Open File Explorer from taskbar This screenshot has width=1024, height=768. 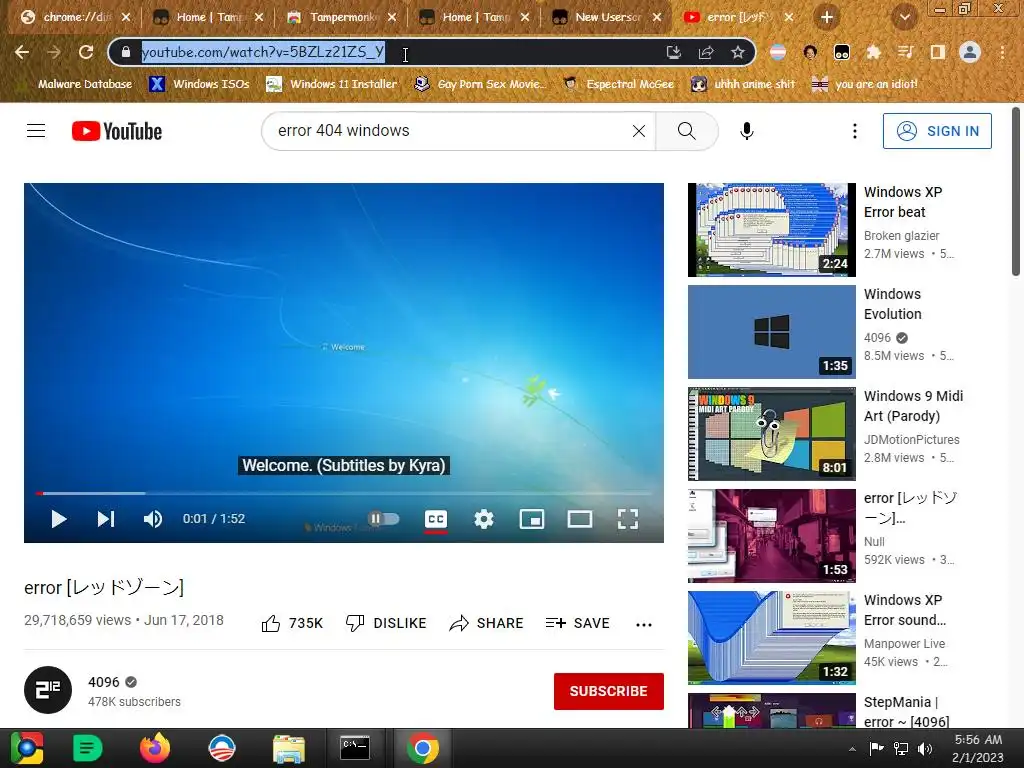[x=289, y=748]
